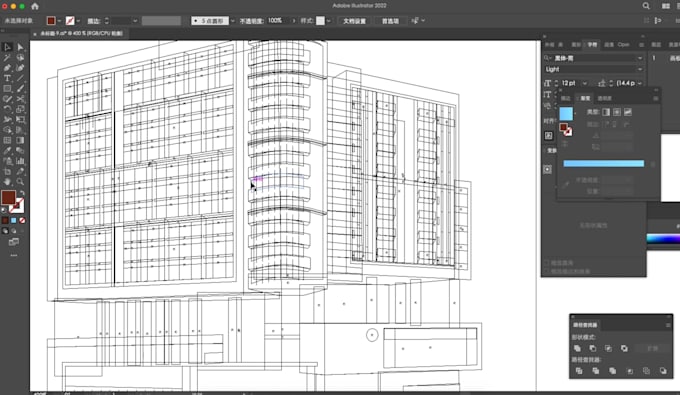Screen dimensions: 680x395
Task: Apply solid color mode below fill swatch
Action: click(5, 221)
